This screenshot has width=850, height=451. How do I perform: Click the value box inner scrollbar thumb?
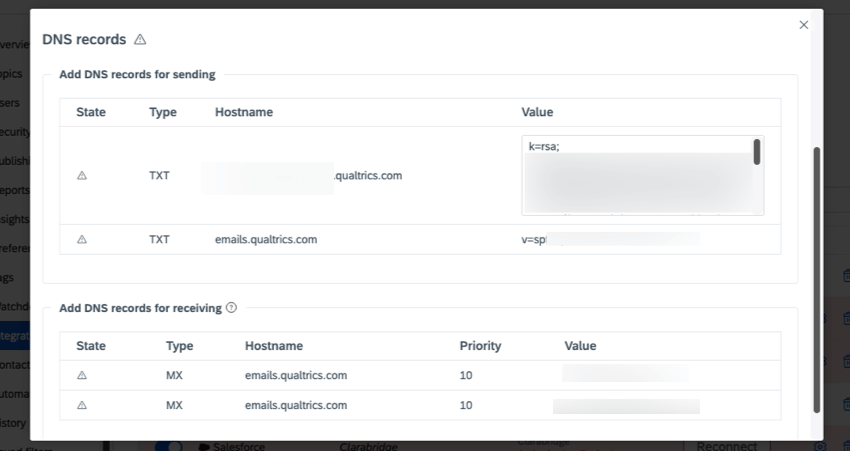coord(757,152)
